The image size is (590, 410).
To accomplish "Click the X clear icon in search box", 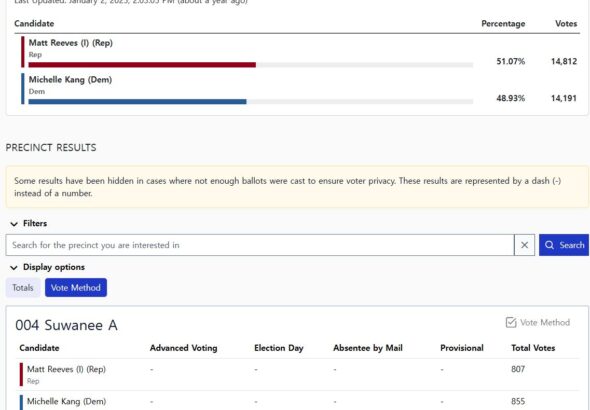I will pos(524,245).
